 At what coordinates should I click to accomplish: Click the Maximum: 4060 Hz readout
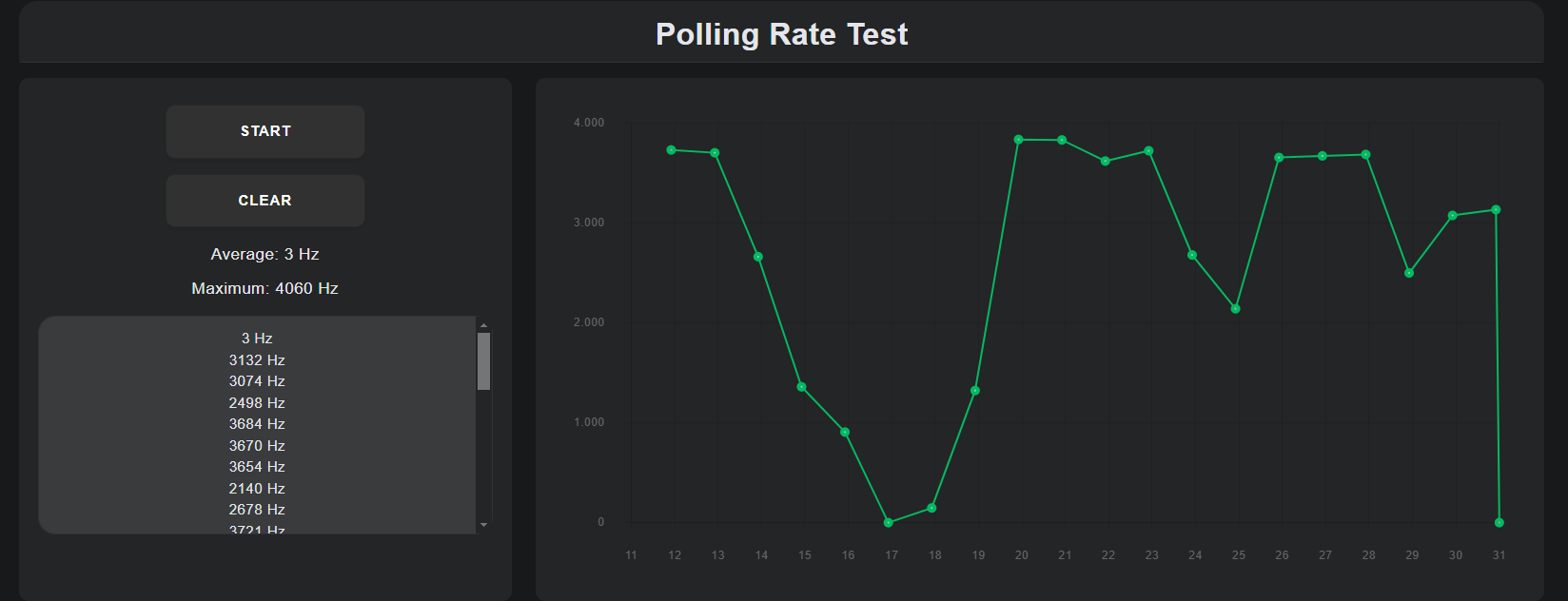point(265,288)
